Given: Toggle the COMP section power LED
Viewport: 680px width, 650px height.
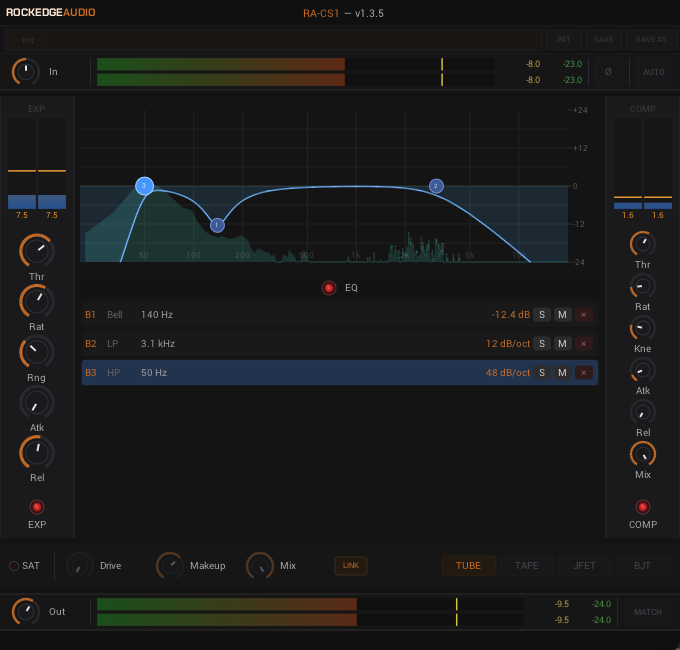Looking at the screenshot, I should pos(642,506).
